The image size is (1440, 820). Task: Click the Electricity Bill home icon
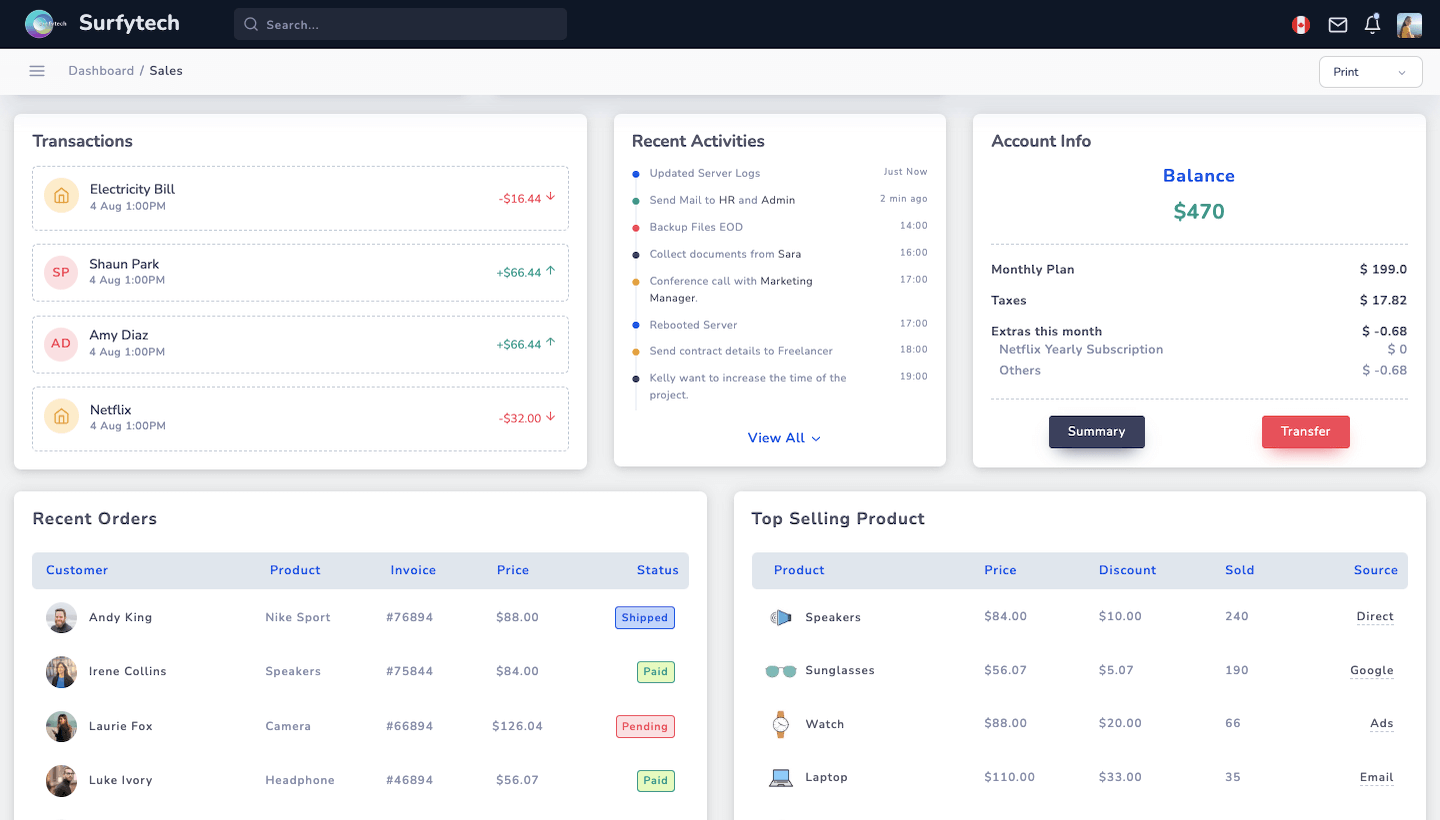click(60, 197)
